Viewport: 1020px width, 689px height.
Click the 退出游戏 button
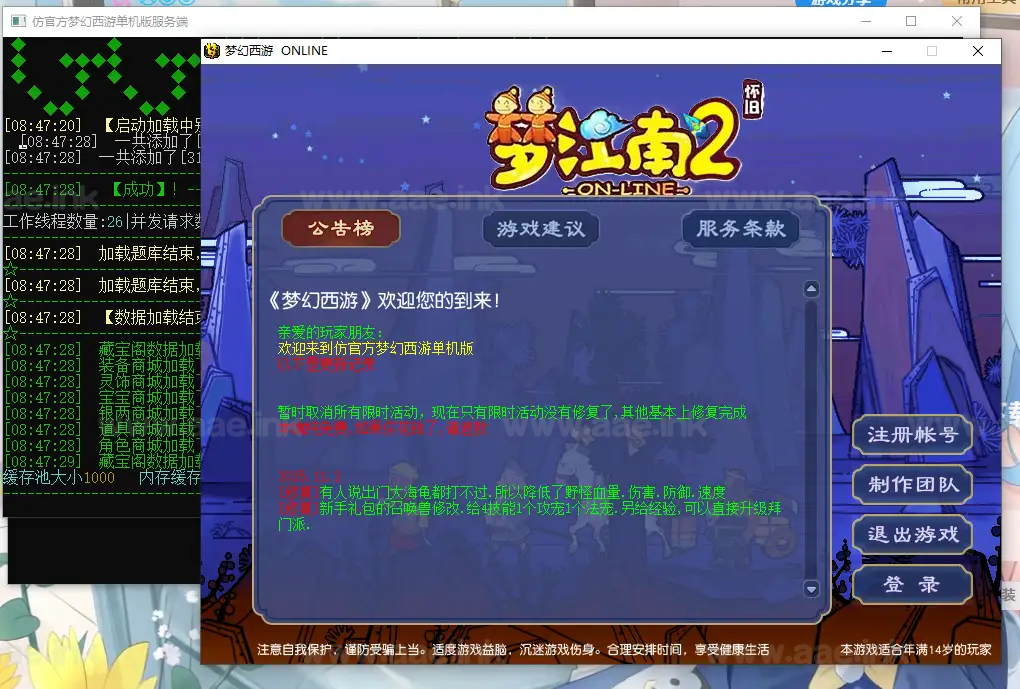[x=912, y=535]
